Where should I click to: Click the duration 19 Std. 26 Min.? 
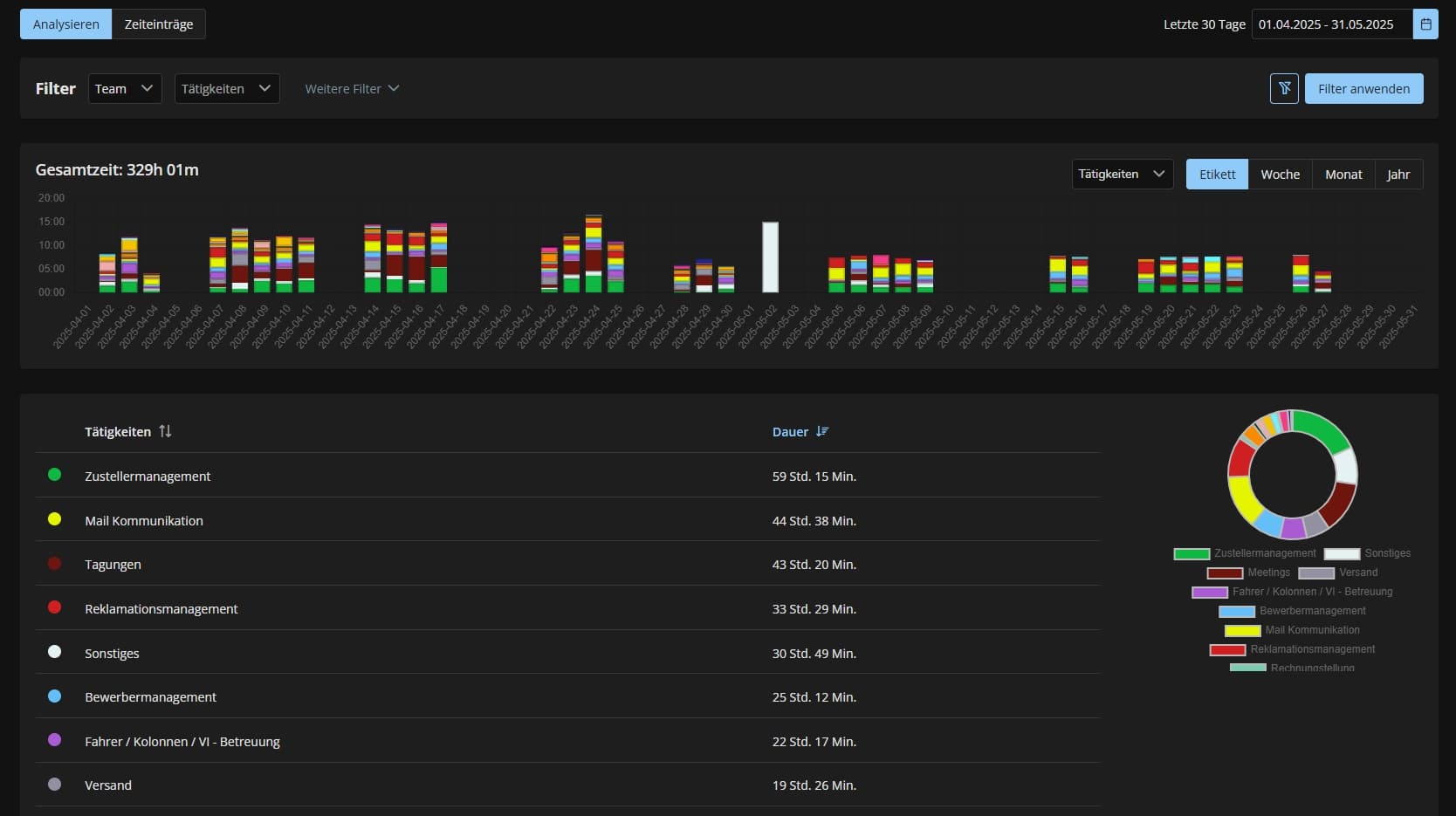pyautogui.click(x=814, y=785)
